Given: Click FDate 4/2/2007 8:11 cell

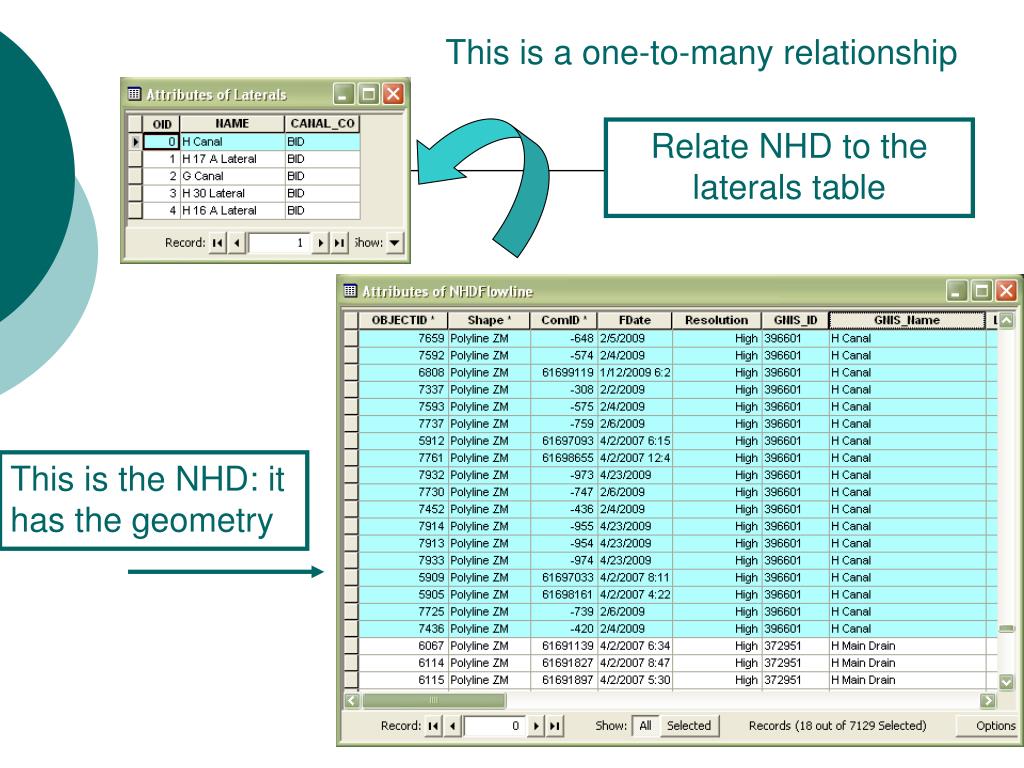Looking at the screenshot, I should (635, 577).
